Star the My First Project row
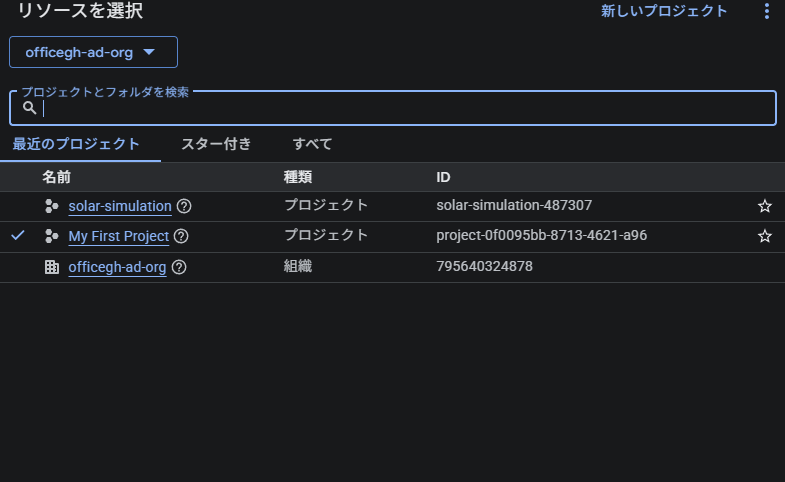Screen dimensions: 785x482 [765, 237]
